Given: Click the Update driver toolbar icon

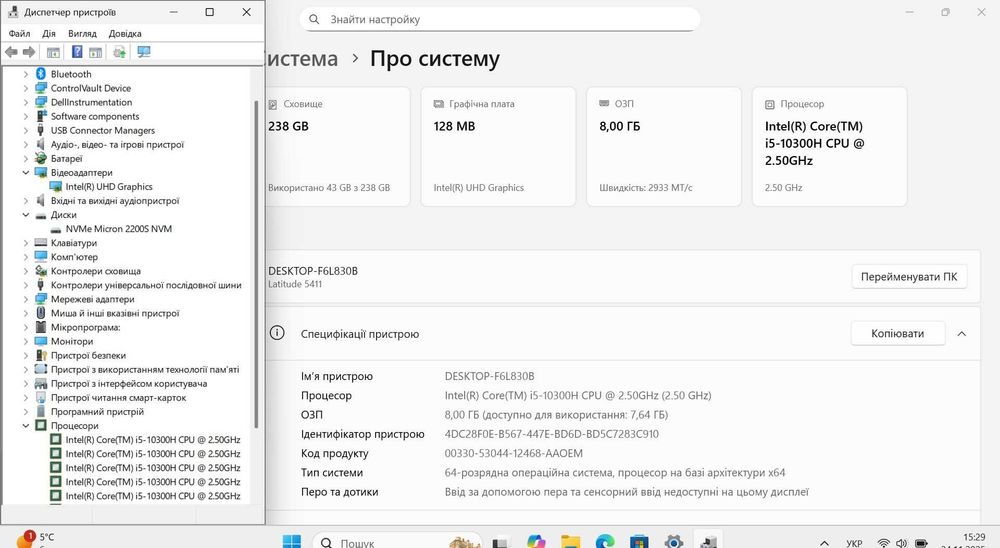Looking at the screenshot, I should click(119, 52).
